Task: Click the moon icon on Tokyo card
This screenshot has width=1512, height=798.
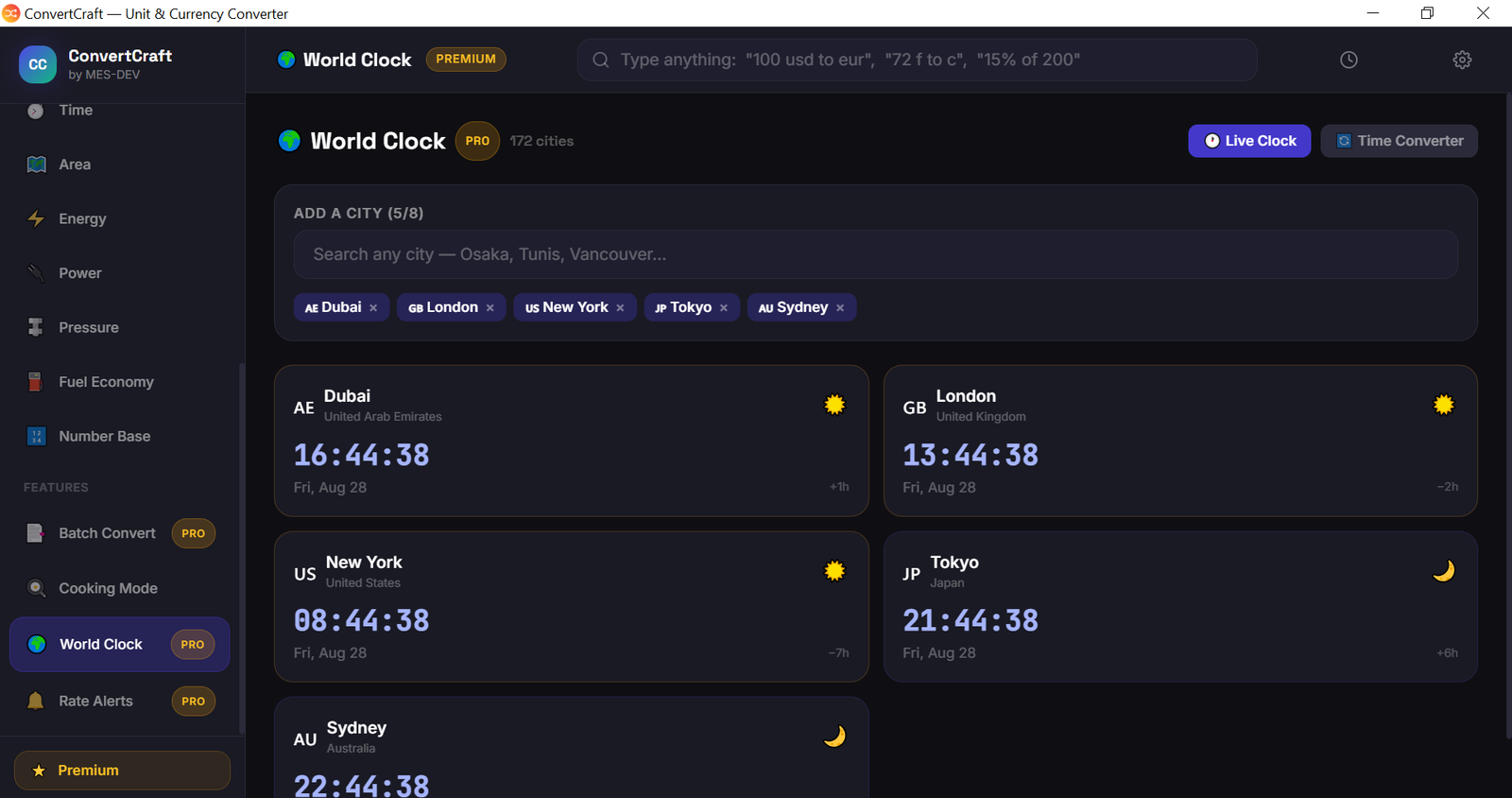Action: point(1444,571)
